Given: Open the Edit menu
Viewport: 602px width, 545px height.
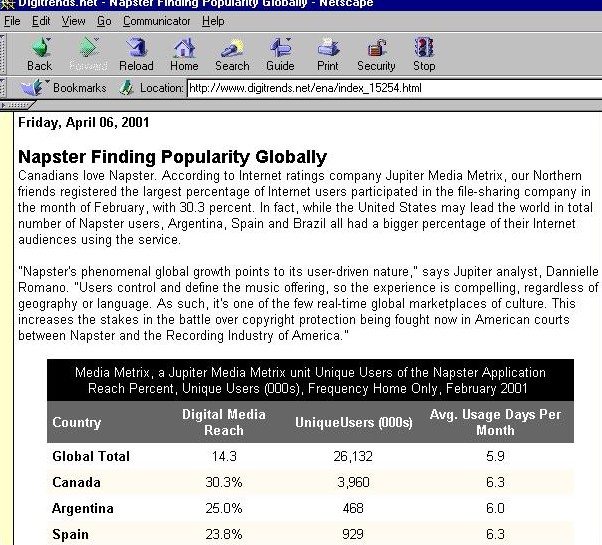Looking at the screenshot, I should (41, 21).
